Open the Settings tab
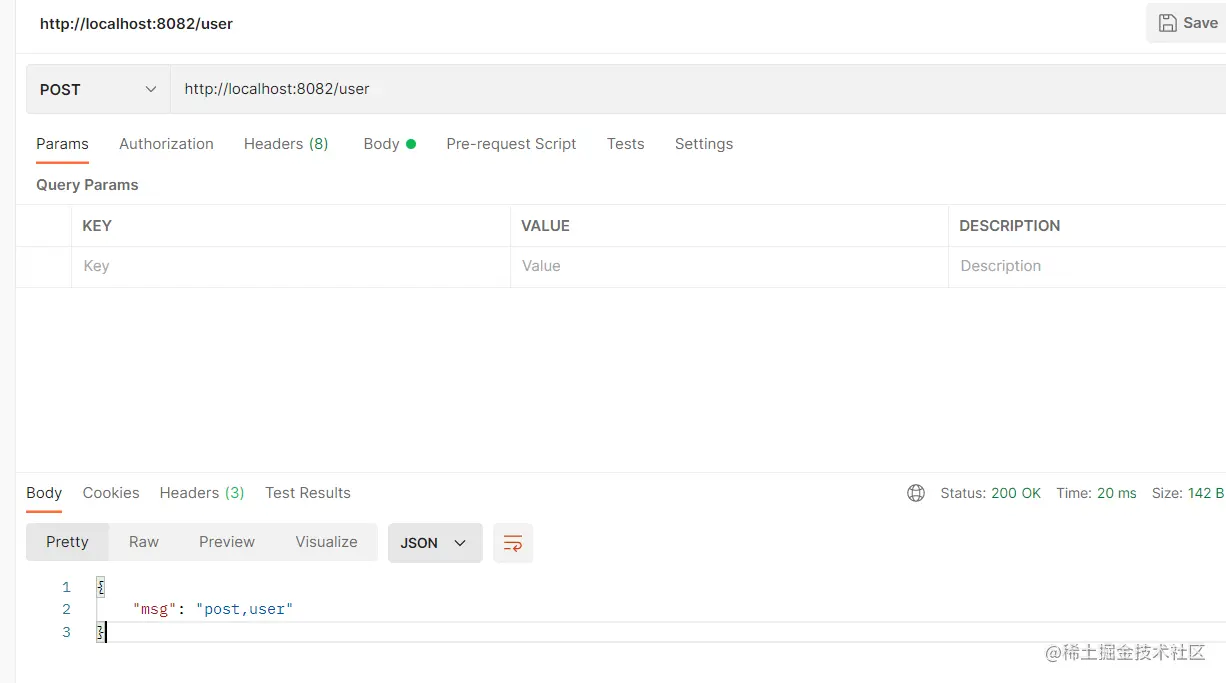The height and width of the screenshot is (683, 1226). [704, 144]
